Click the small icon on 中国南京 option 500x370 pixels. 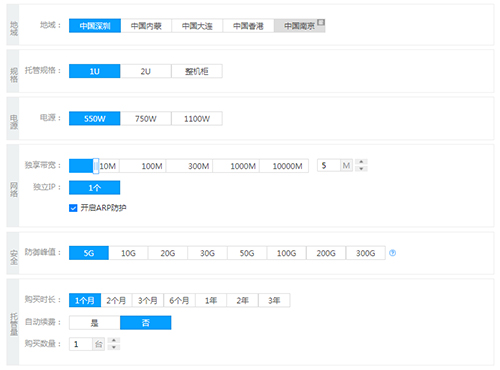[321, 22]
